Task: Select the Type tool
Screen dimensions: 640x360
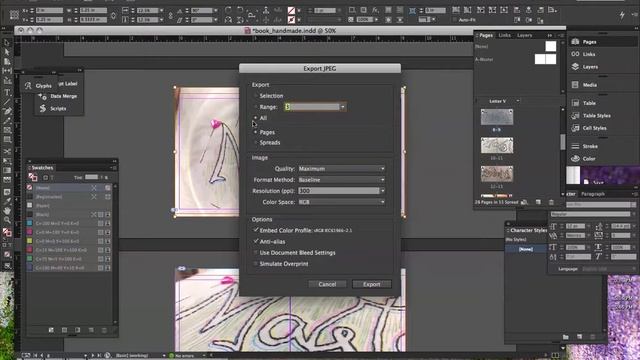Action: pos(7,92)
